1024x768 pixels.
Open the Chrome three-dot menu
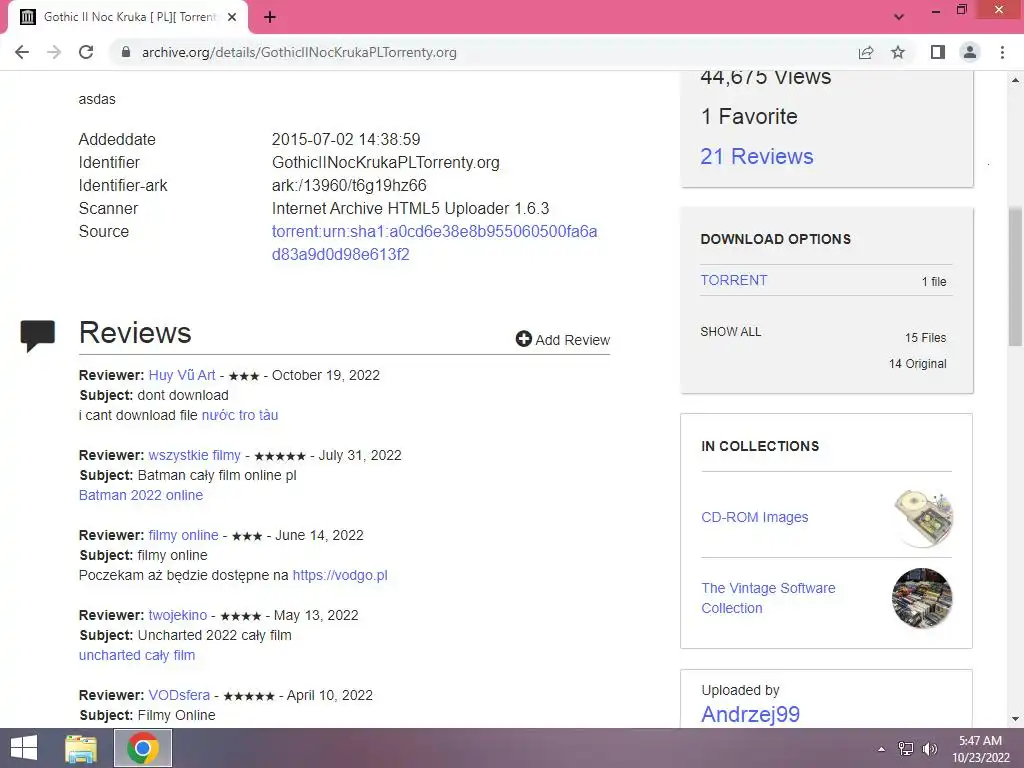(x=1002, y=52)
